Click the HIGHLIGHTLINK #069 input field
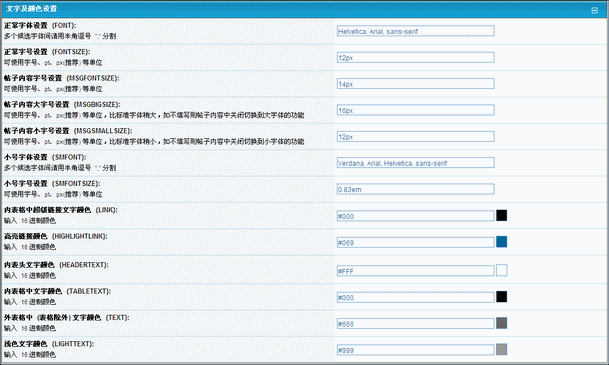Image resolution: width=609 pixels, height=365 pixels. pyautogui.click(x=416, y=242)
